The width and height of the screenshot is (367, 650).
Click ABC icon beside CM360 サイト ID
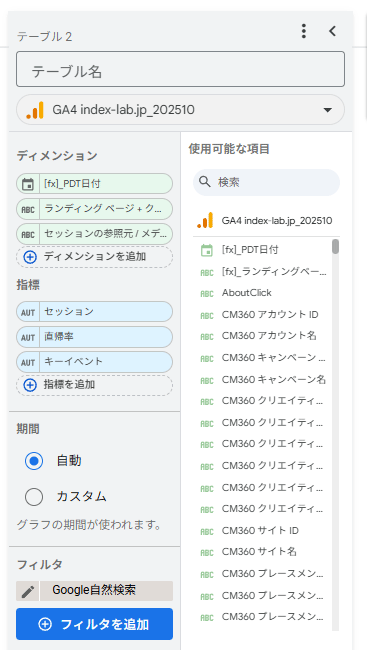[x=207, y=531]
